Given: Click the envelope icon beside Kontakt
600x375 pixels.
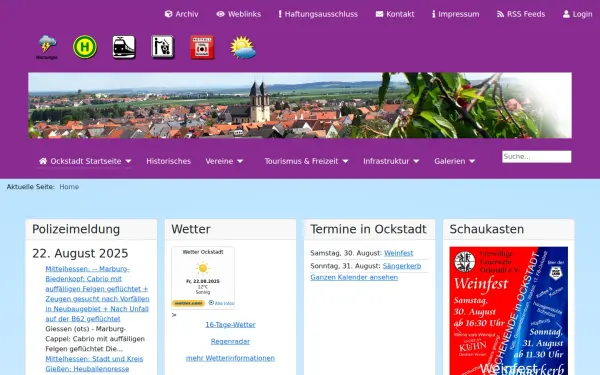Looking at the screenshot, I should [379, 14].
